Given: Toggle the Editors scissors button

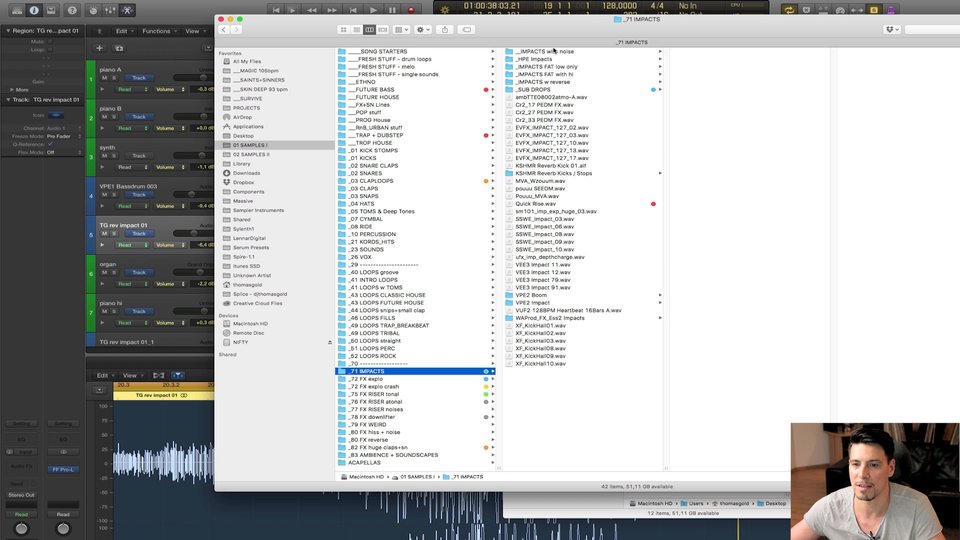Looking at the screenshot, I should (127, 10).
